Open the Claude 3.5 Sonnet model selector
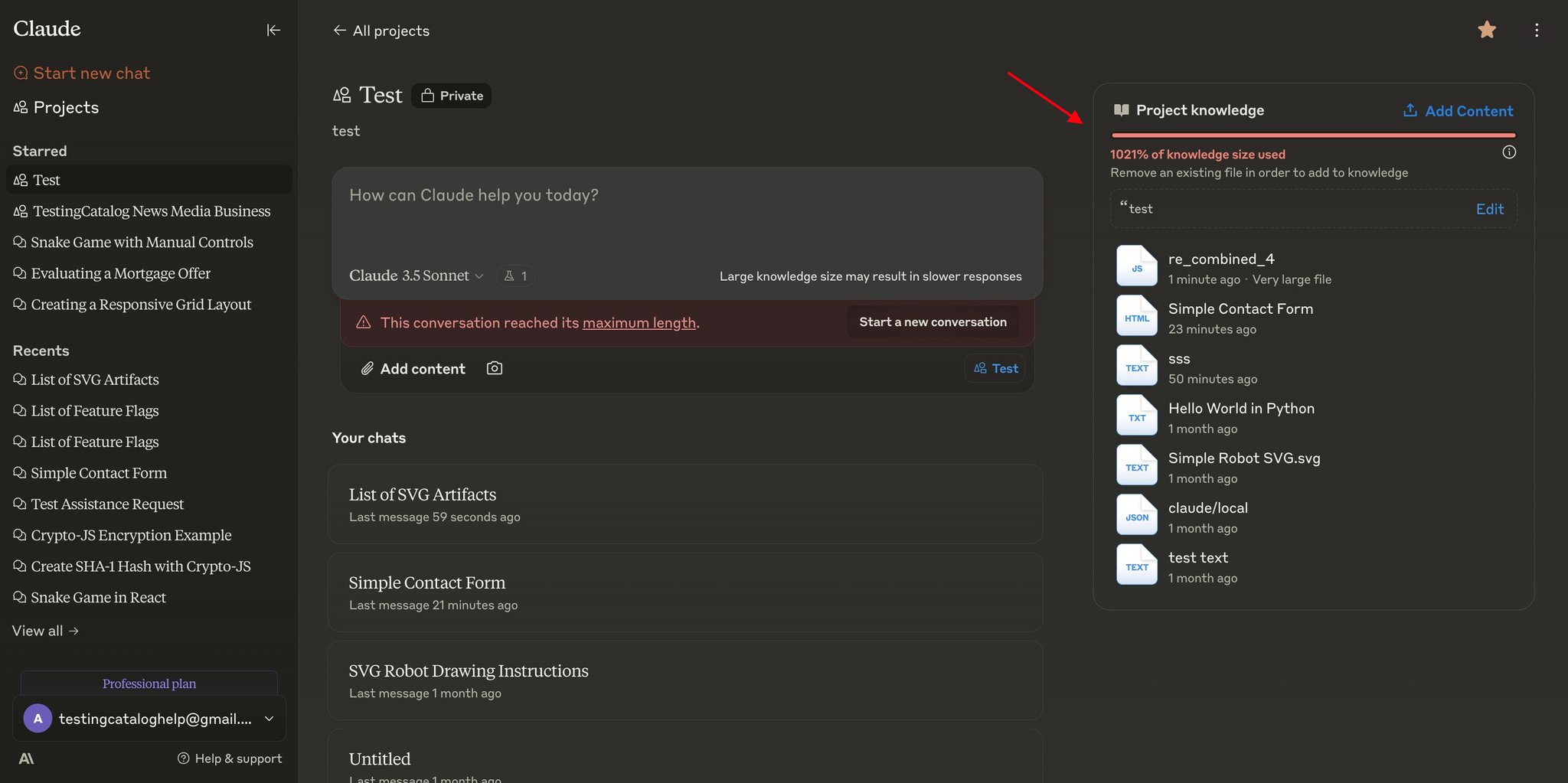This screenshot has height=783, width=1568. [x=416, y=276]
